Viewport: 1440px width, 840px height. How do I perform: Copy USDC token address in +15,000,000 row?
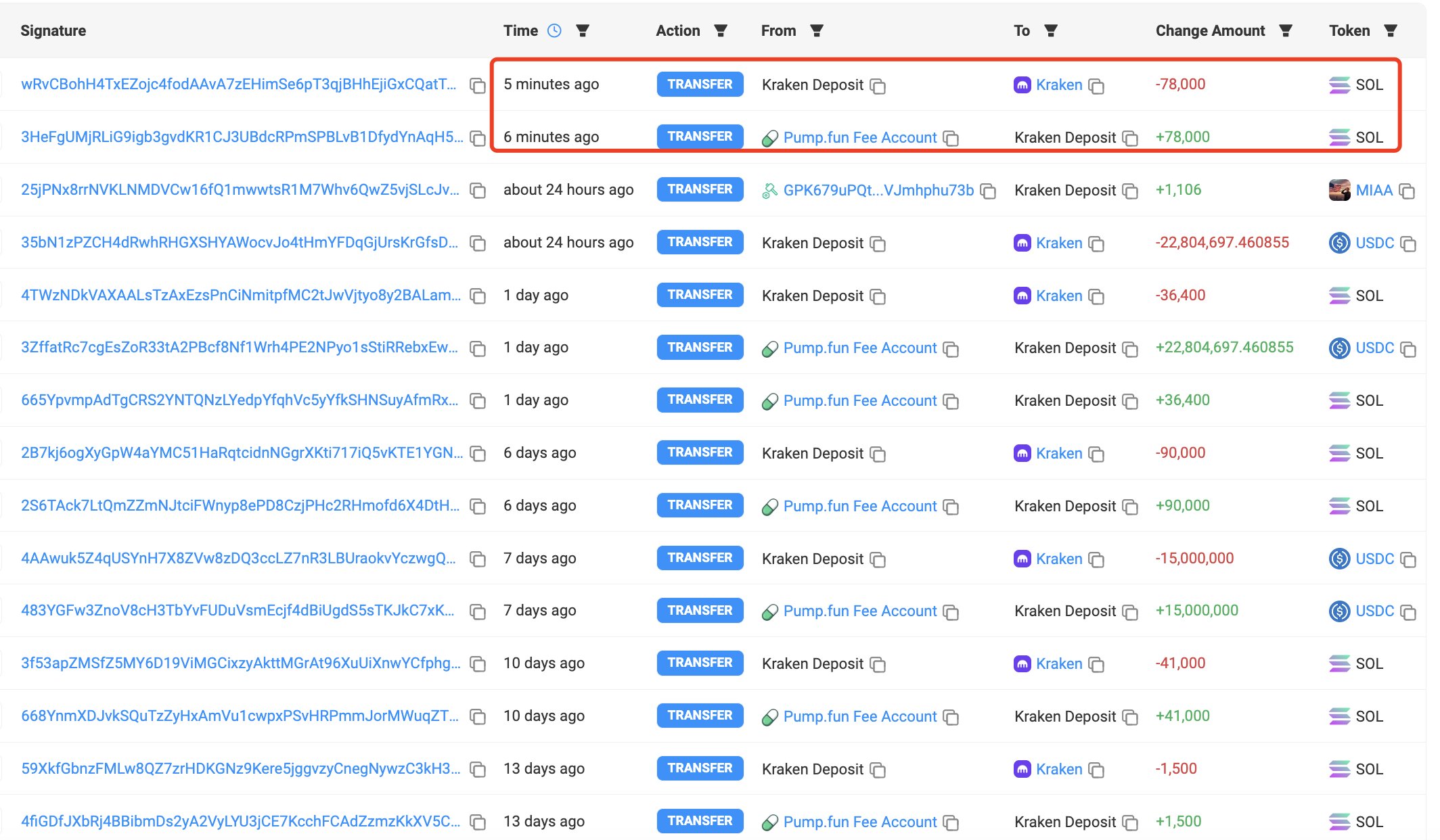pyautogui.click(x=1408, y=613)
